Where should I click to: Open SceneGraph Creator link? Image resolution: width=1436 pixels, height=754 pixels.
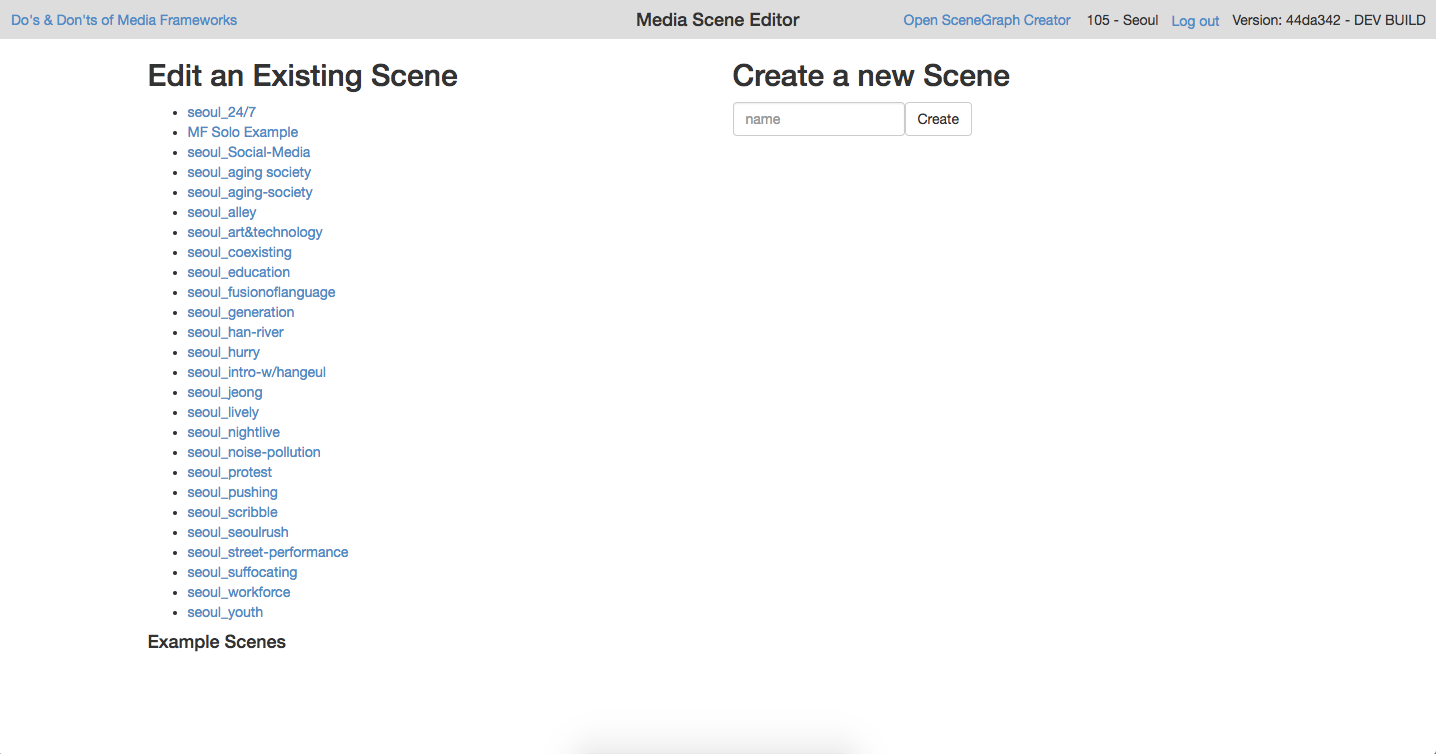coord(987,20)
